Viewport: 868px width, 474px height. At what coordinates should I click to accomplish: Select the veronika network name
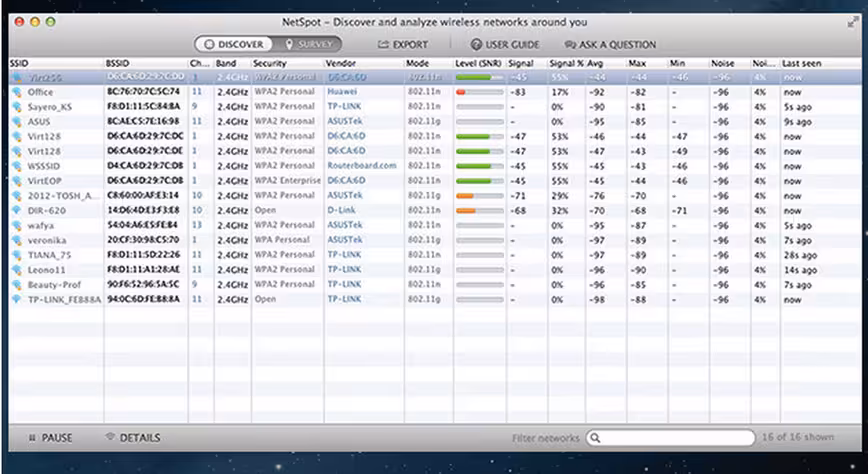pos(47,240)
